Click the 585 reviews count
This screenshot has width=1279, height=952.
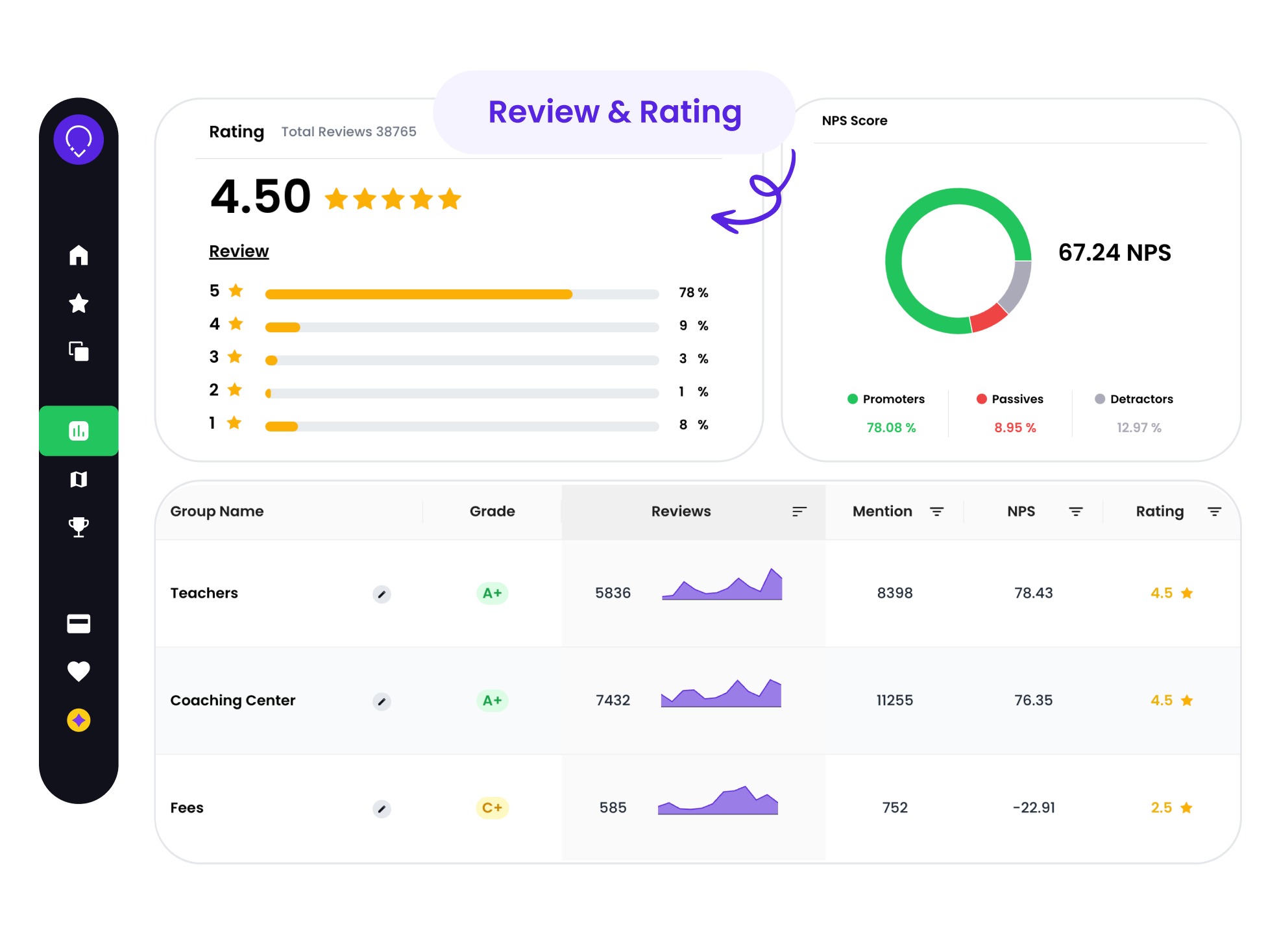[x=613, y=808]
